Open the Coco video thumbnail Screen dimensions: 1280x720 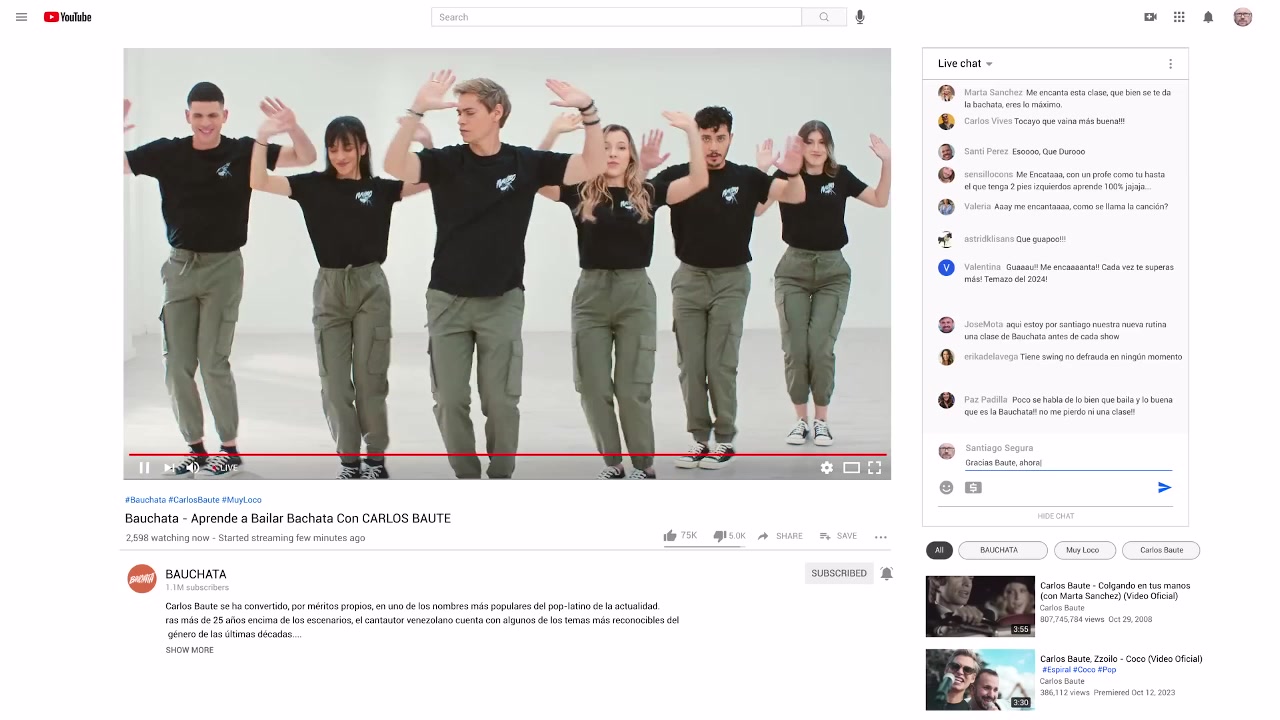point(980,680)
